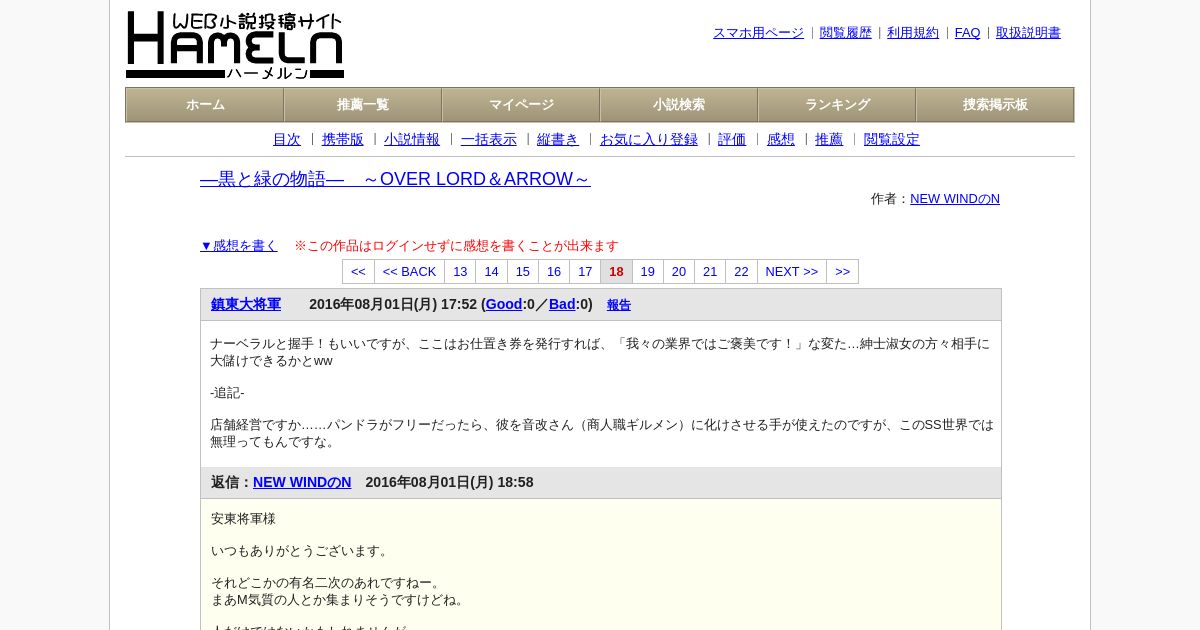Open the 捜索掲示板 tab
Screen dimensions: 1200x630
pyautogui.click(x=995, y=105)
